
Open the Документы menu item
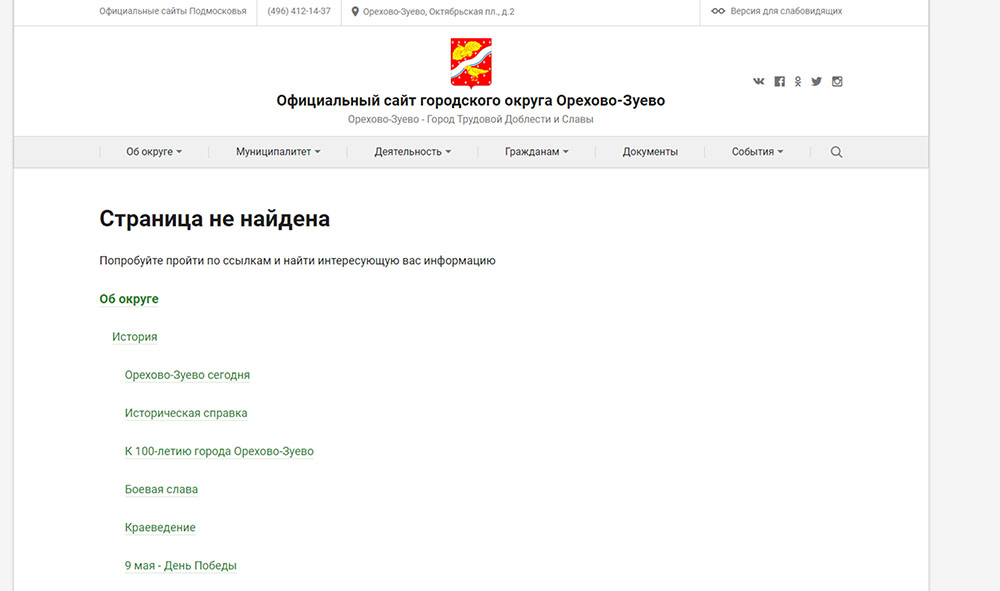click(x=650, y=152)
